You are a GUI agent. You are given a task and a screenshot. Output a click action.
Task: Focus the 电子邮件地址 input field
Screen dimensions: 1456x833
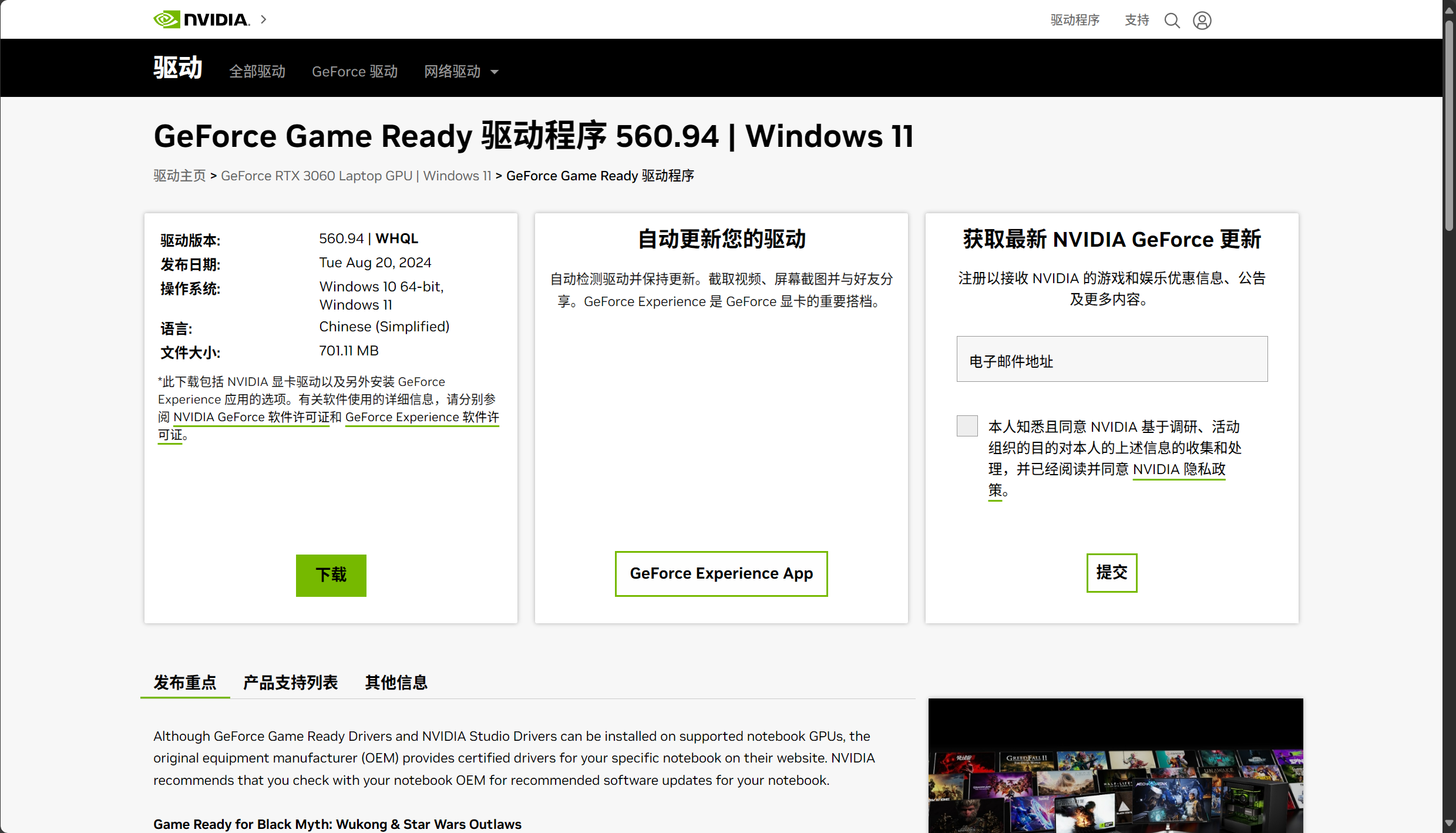[x=1111, y=359]
